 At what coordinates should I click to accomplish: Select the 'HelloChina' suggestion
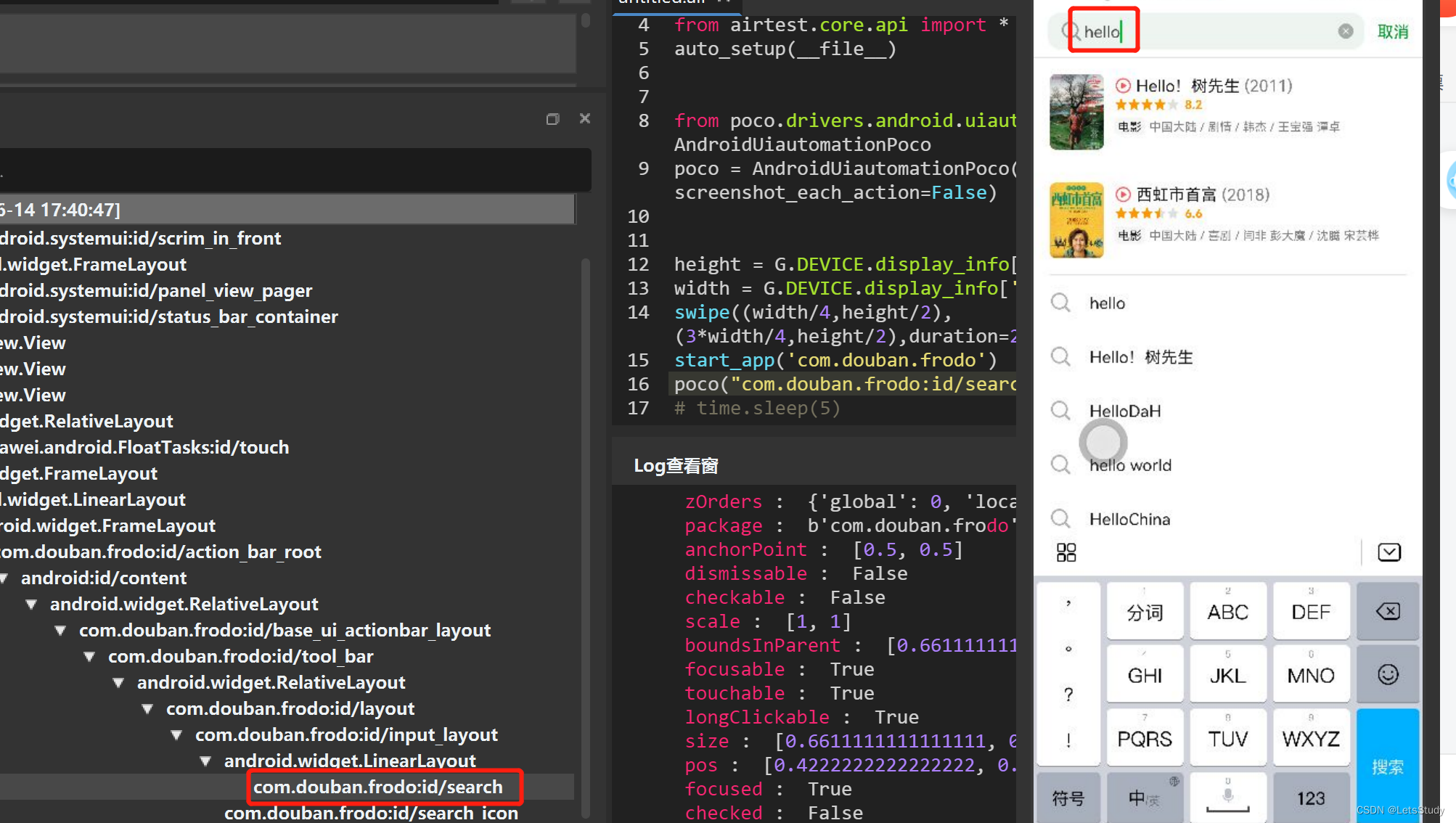1129,519
